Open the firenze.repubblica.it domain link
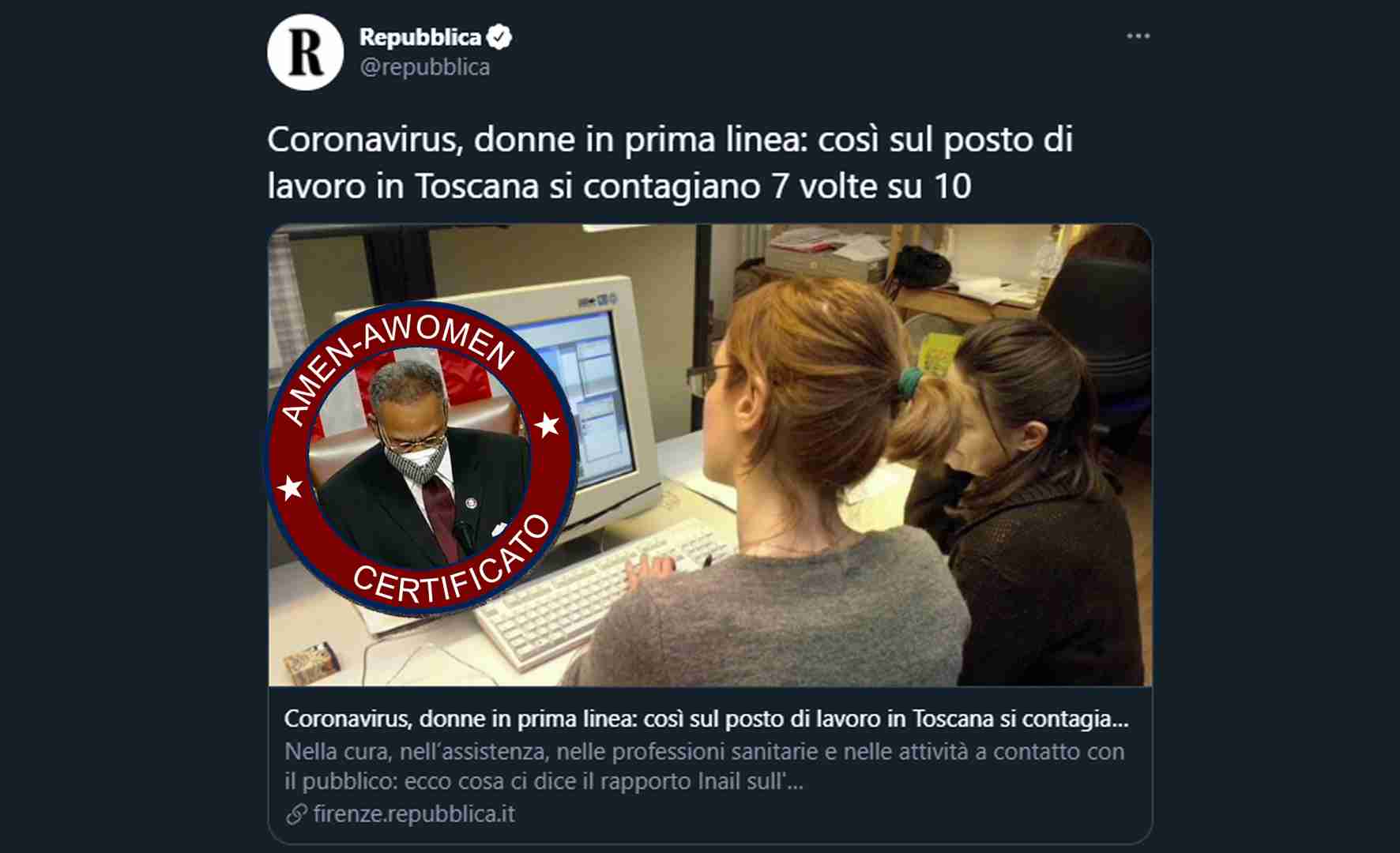The width and height of the screenshot is (1400, 853). (414, 814)
